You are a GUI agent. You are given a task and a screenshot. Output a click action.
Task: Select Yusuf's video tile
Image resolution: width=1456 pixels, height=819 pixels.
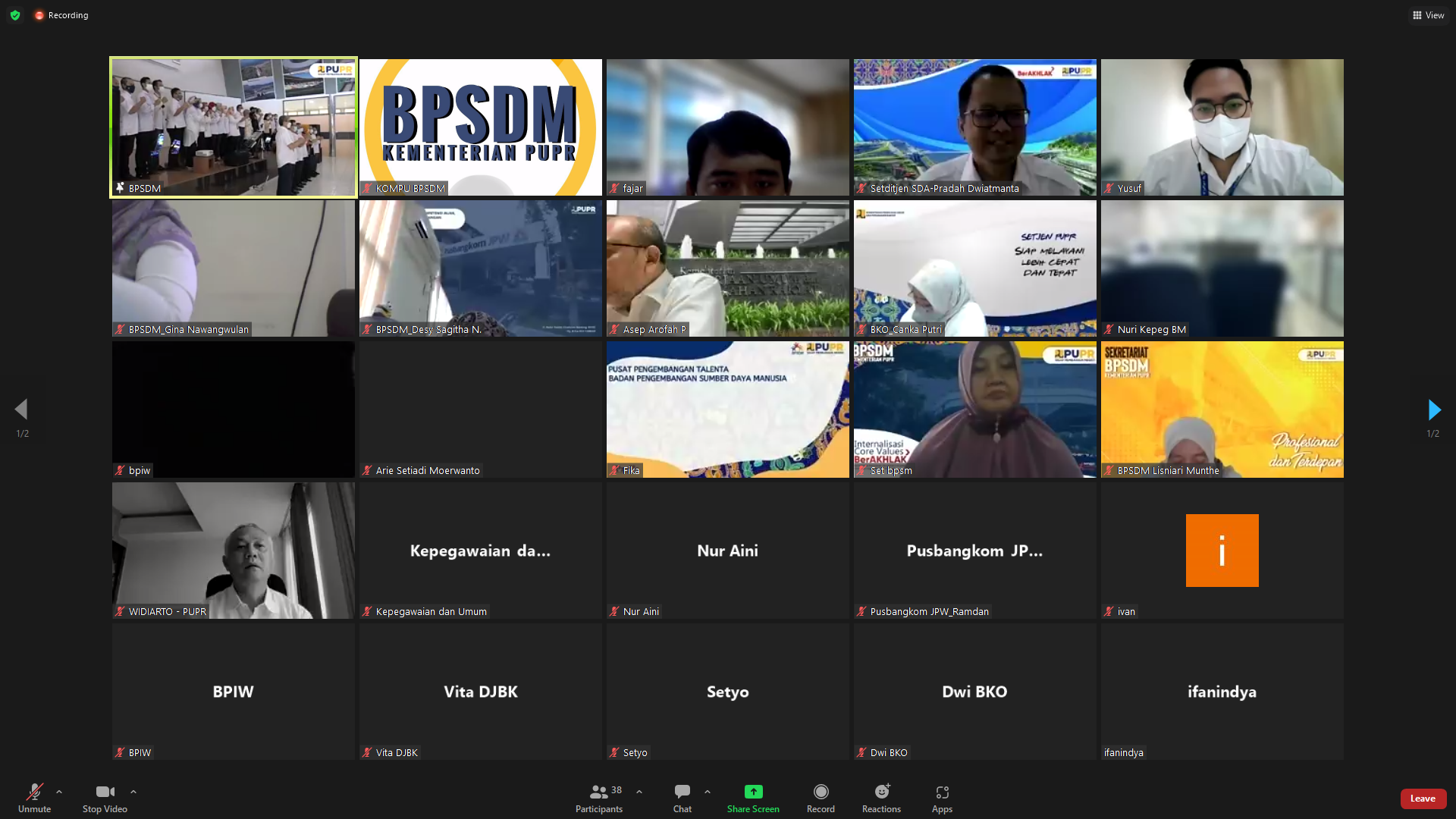[1222, 127]
